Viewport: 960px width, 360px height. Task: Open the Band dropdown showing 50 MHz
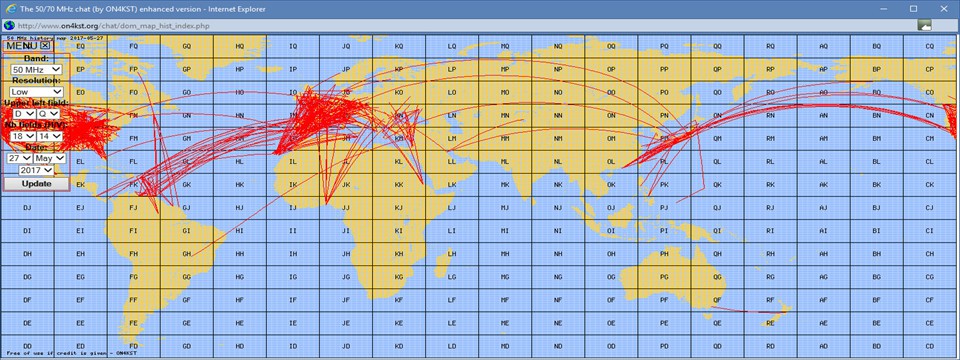pos(36,70)
